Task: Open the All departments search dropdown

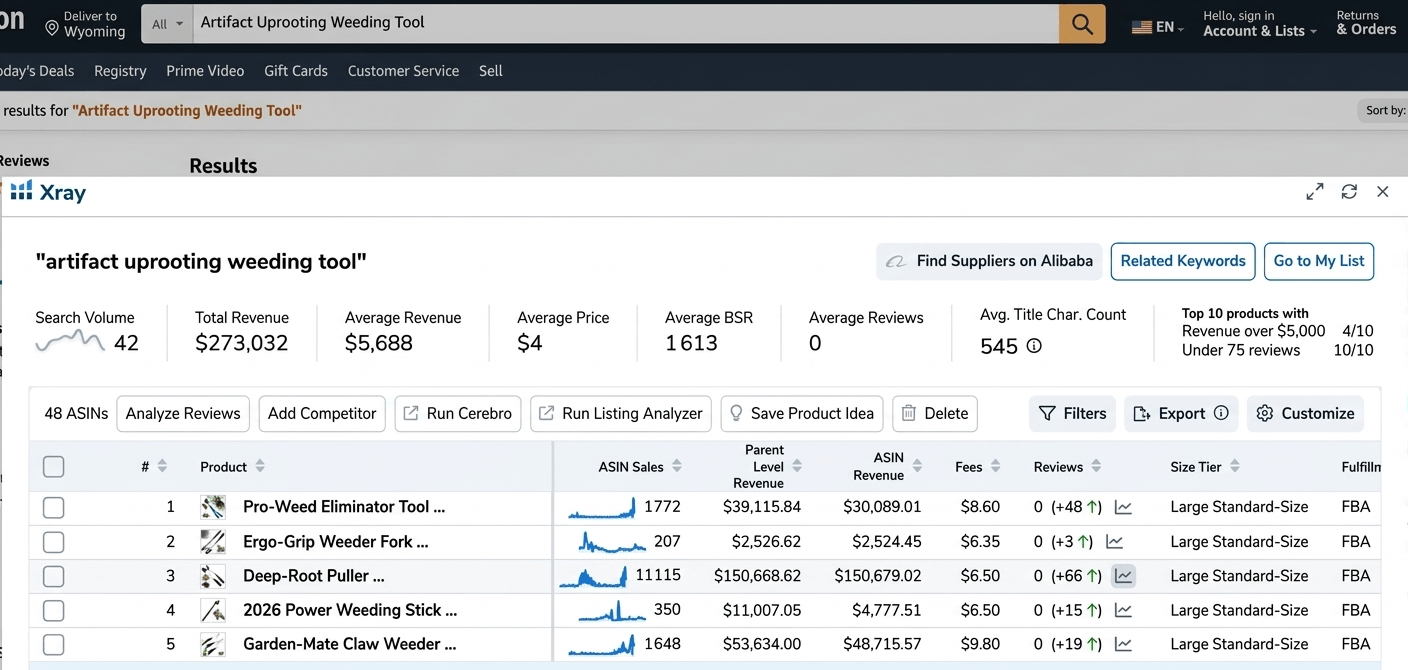Action: click(167, 24)
